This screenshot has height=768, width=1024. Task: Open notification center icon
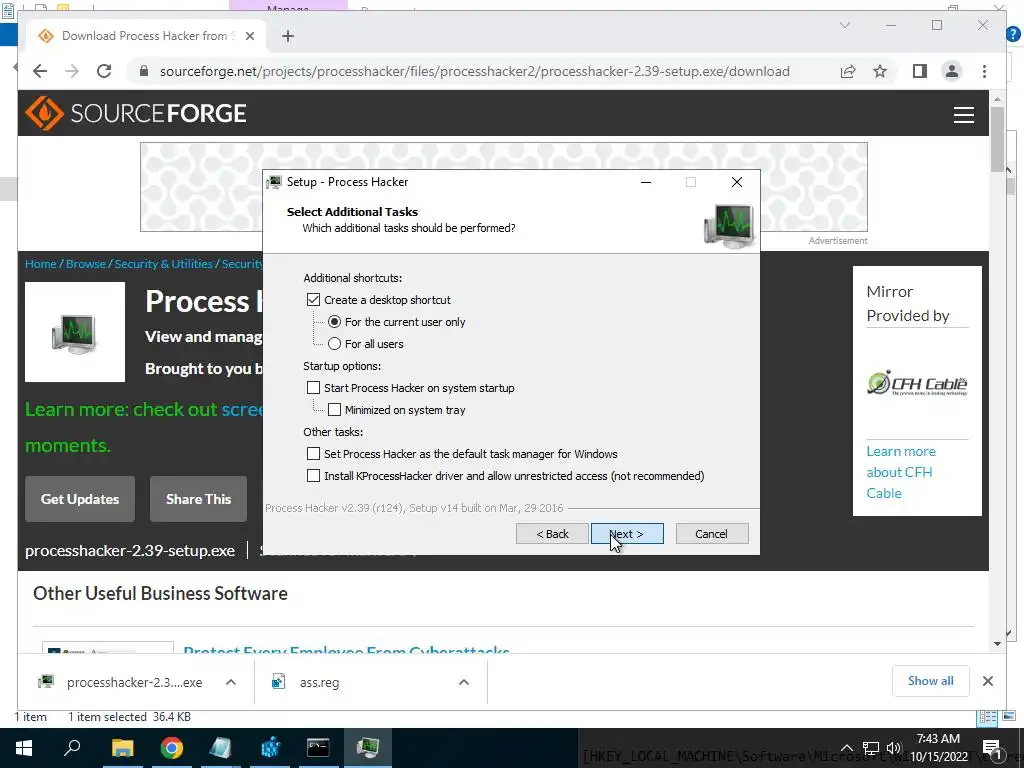pos(991,748)
